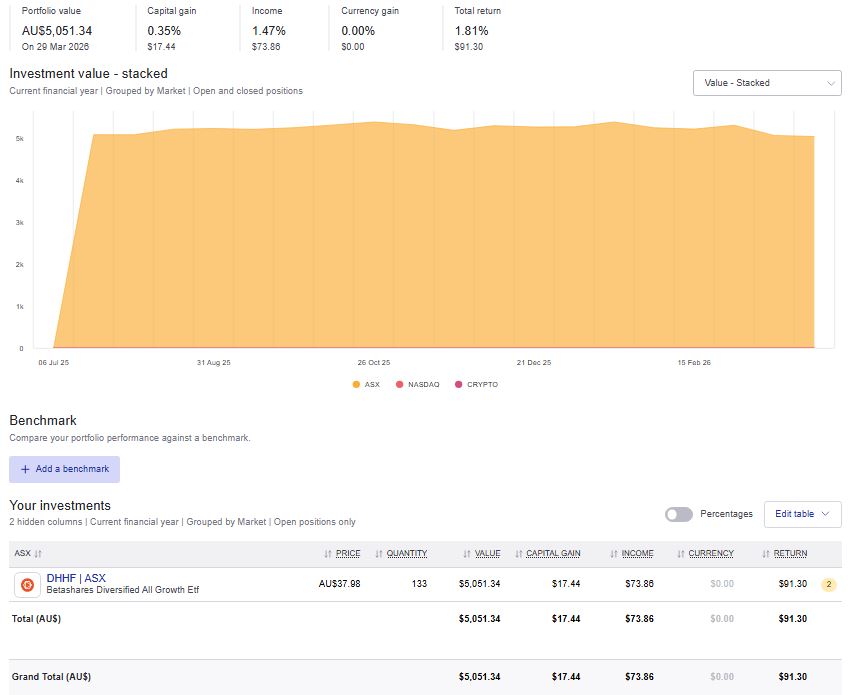This screenshot has height=695, width=848.
Task: Click the CRYPTO legend color dot
Action: (459, 385)
